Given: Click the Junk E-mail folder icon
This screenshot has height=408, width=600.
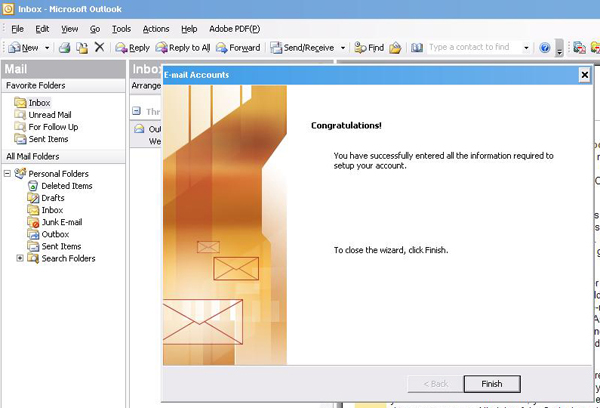Looking at the screenshot, I should coord(33,222).
